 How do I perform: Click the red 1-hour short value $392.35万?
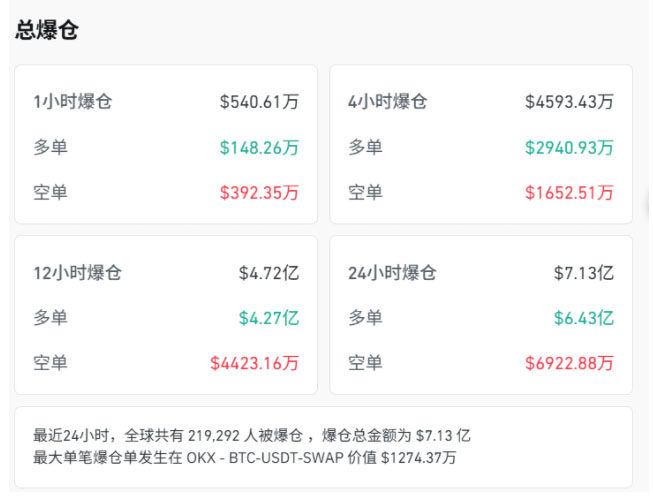pos(259,193)
